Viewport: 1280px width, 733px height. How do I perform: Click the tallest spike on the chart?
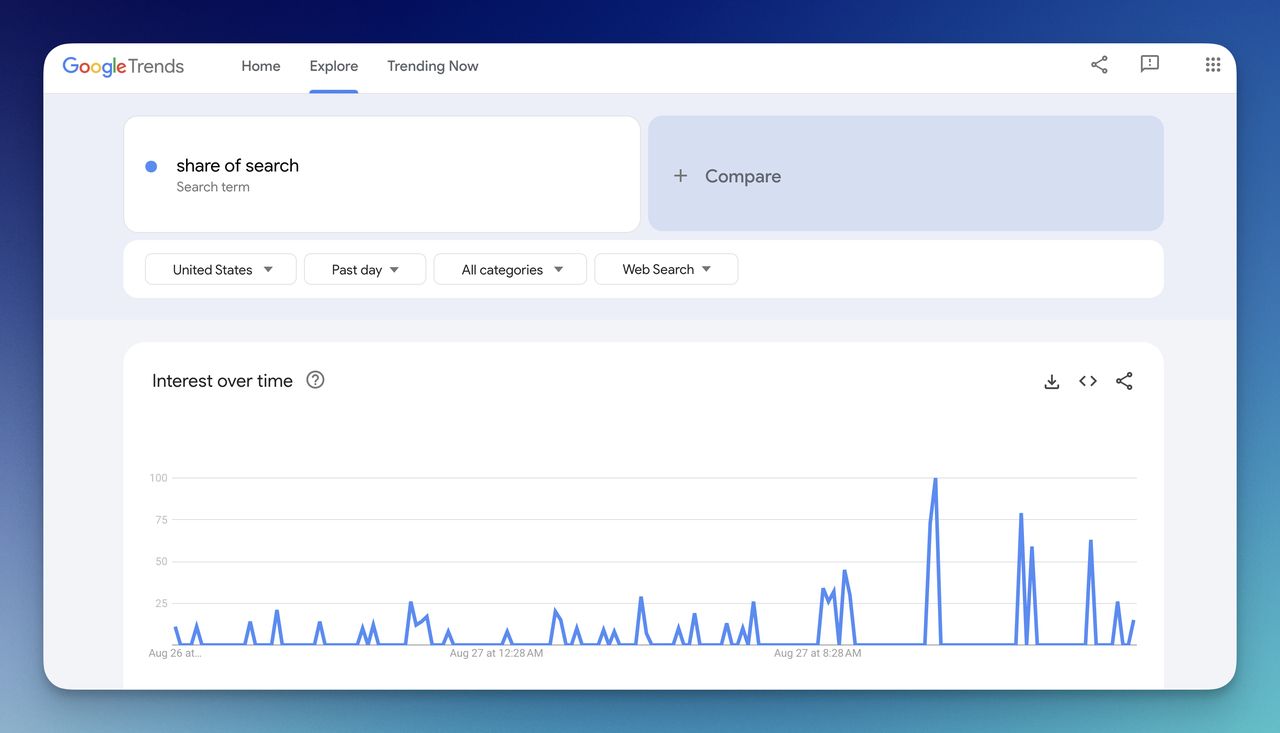(x=935, y=480)
